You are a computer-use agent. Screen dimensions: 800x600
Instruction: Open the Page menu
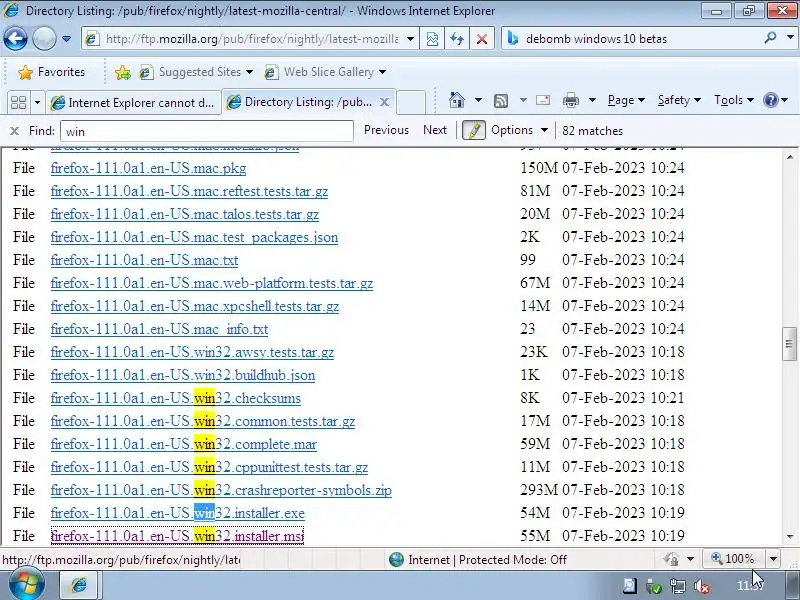[x=626, y=100]
